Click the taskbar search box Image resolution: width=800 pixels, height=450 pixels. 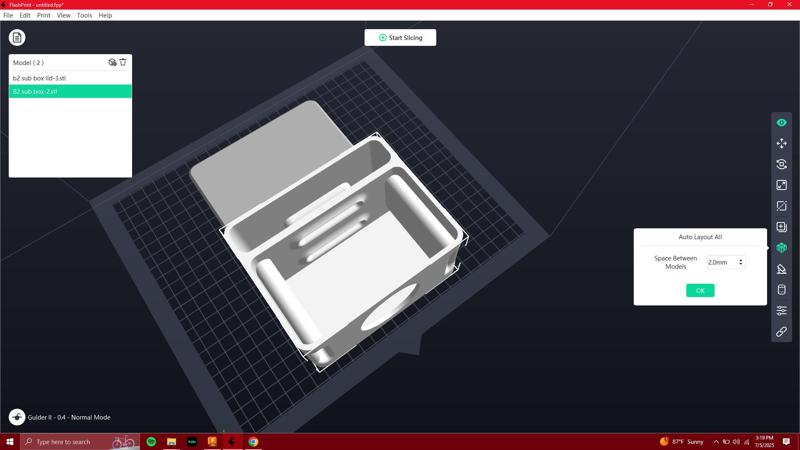pyautogui.click(x=80, y=442)
